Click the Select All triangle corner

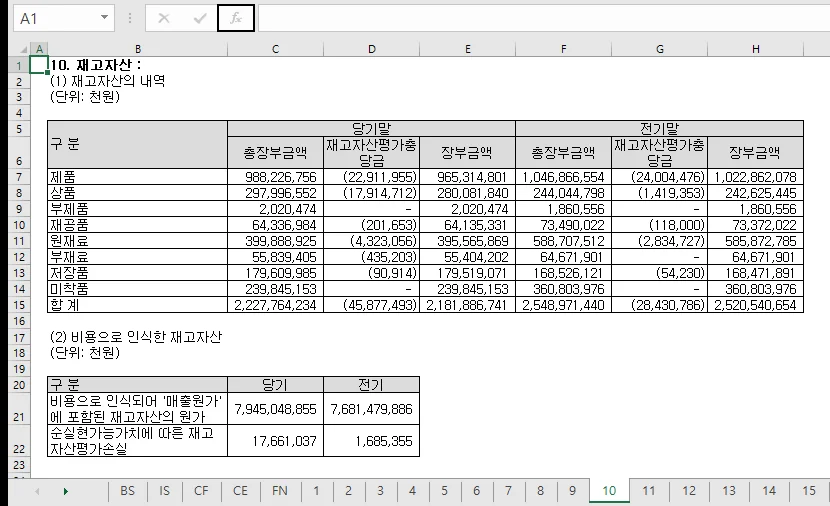[x=22, y=49]
